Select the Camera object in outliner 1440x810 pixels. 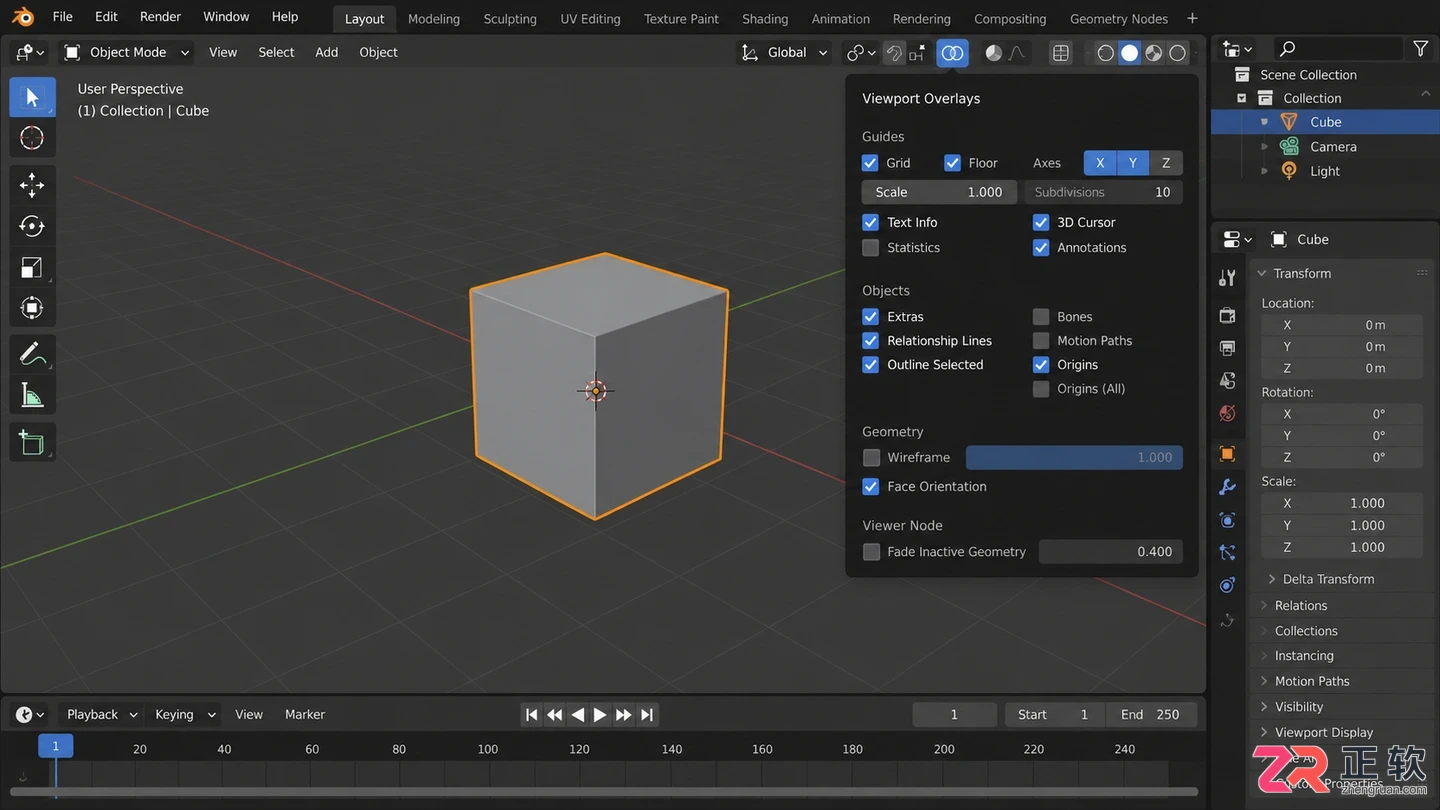(1333, 146)
